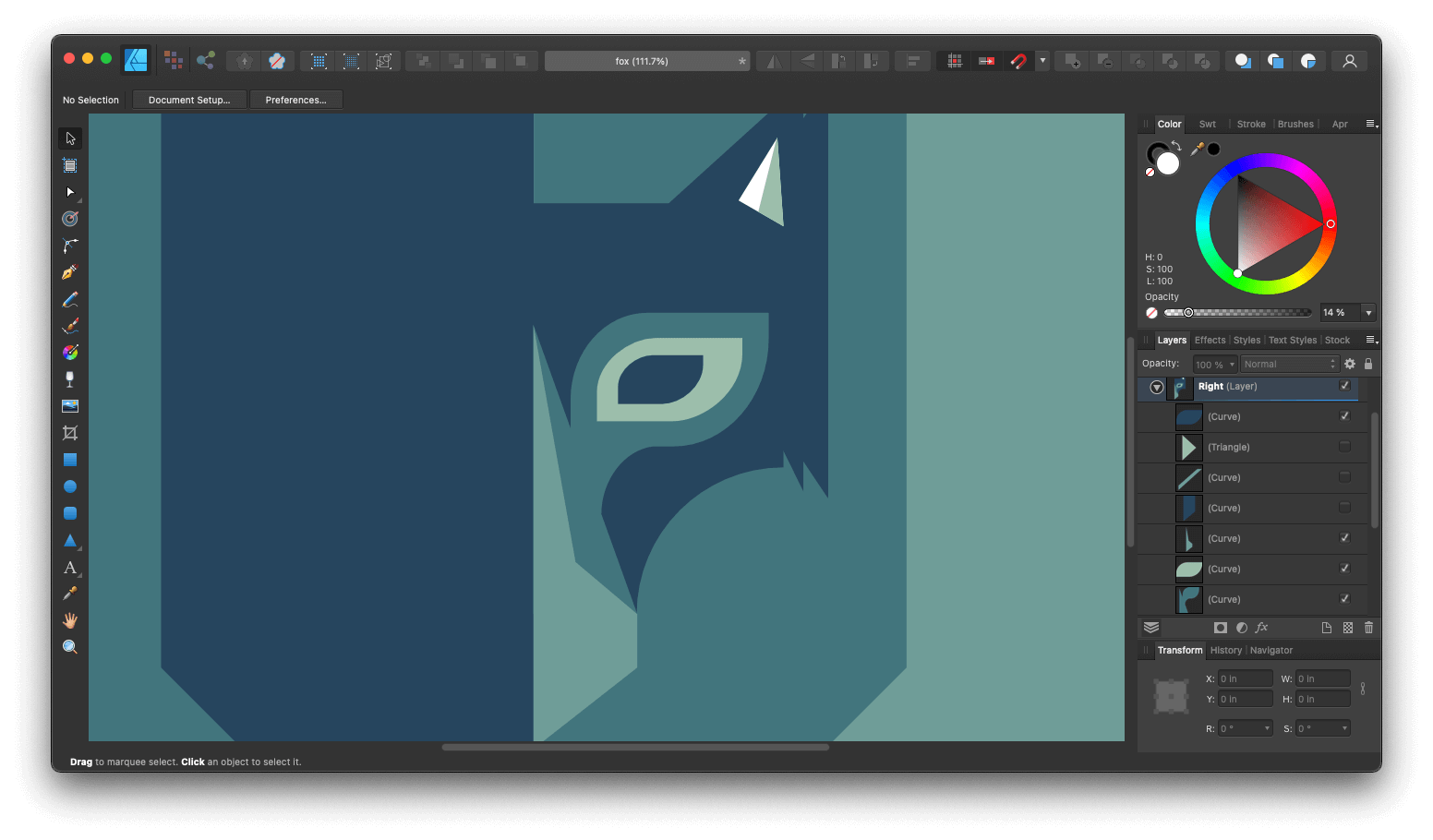Open Document Setup
The height and width of the screenshot is (840, 1433).
tap(189, 99)
